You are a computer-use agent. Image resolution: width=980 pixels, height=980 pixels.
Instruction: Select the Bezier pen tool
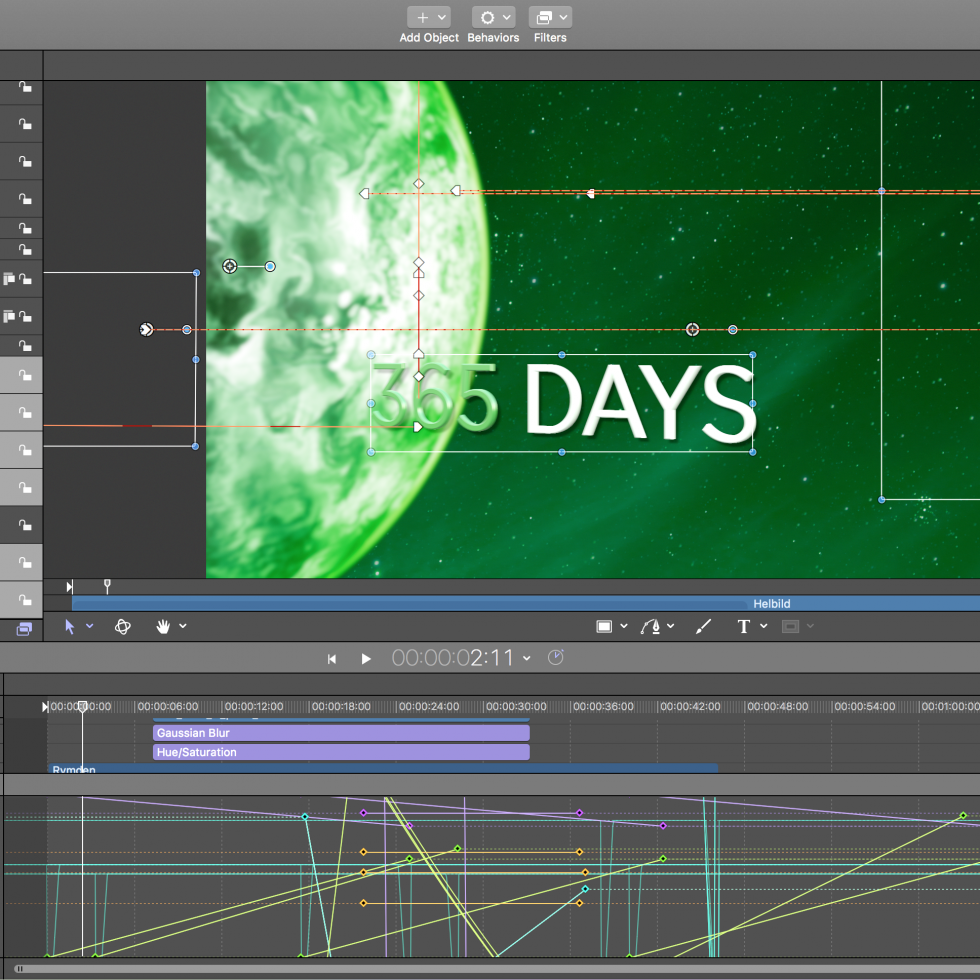pos(651,626)
